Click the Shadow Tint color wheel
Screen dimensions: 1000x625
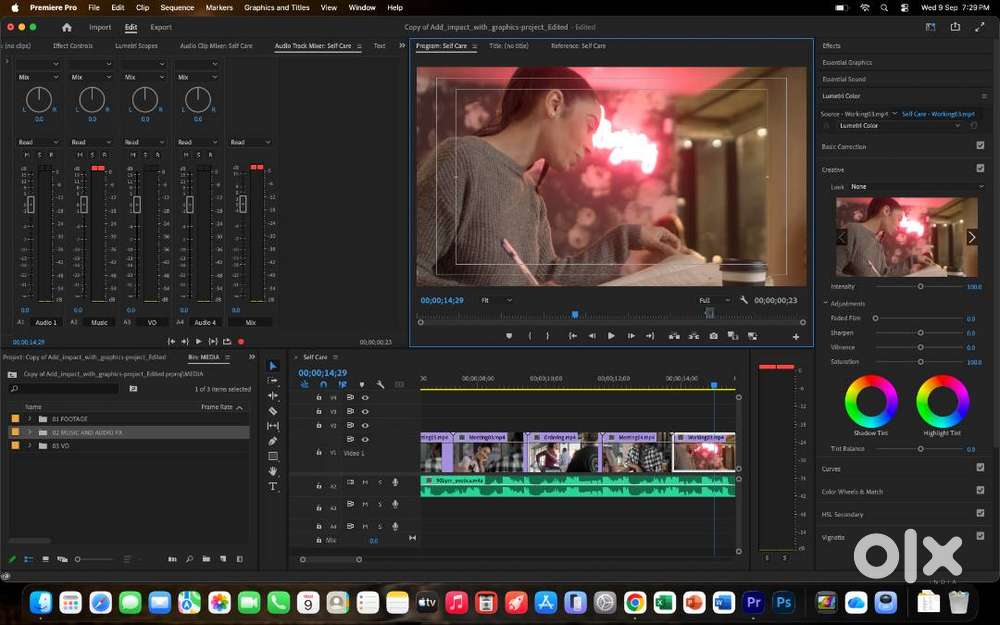click(871, 401)
